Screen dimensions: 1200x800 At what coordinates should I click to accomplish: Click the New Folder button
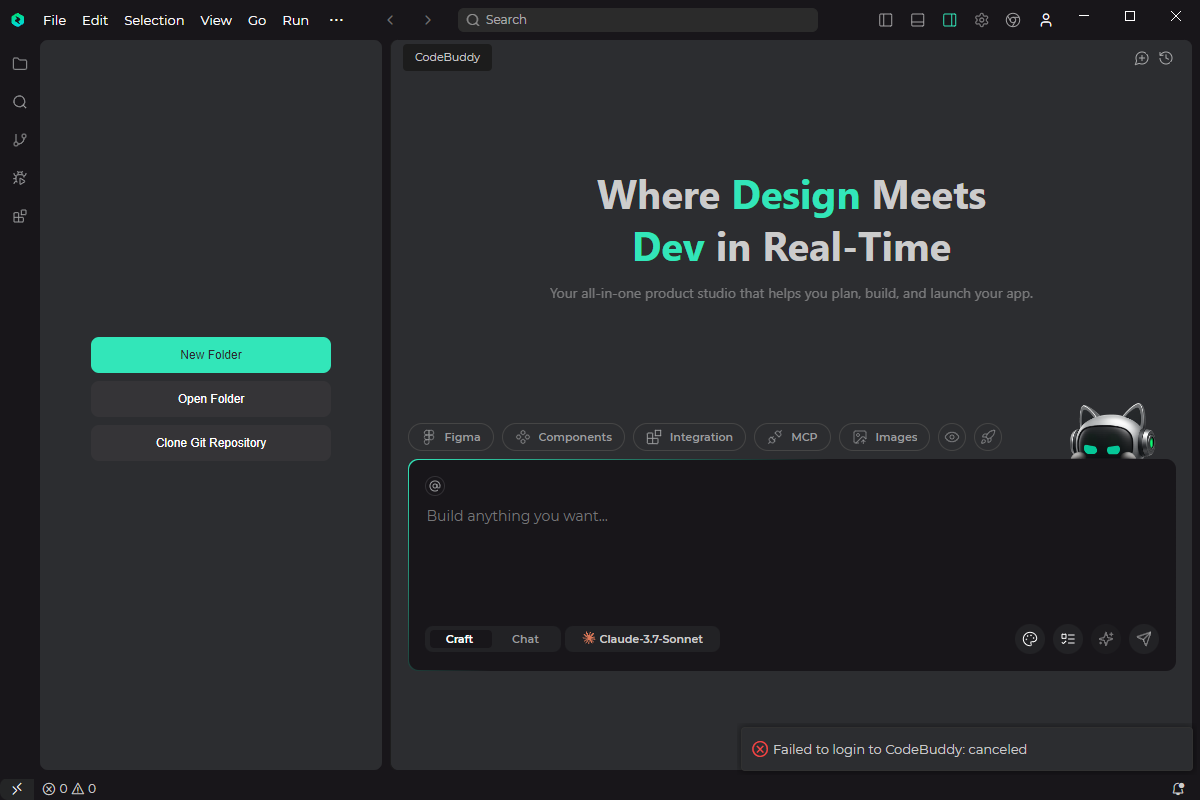[211, 355]
